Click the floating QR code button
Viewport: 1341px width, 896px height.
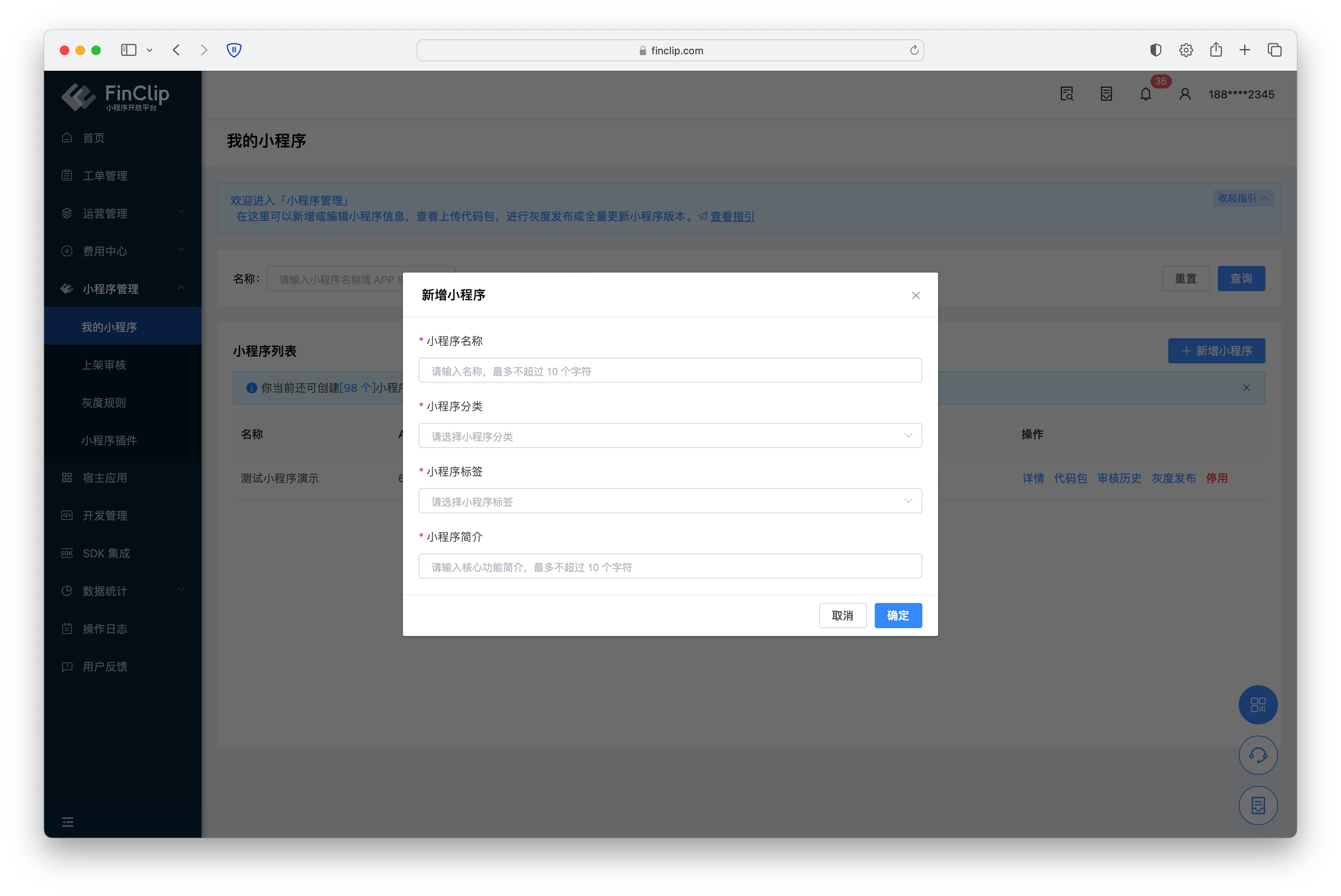[x=1258, y=704]
